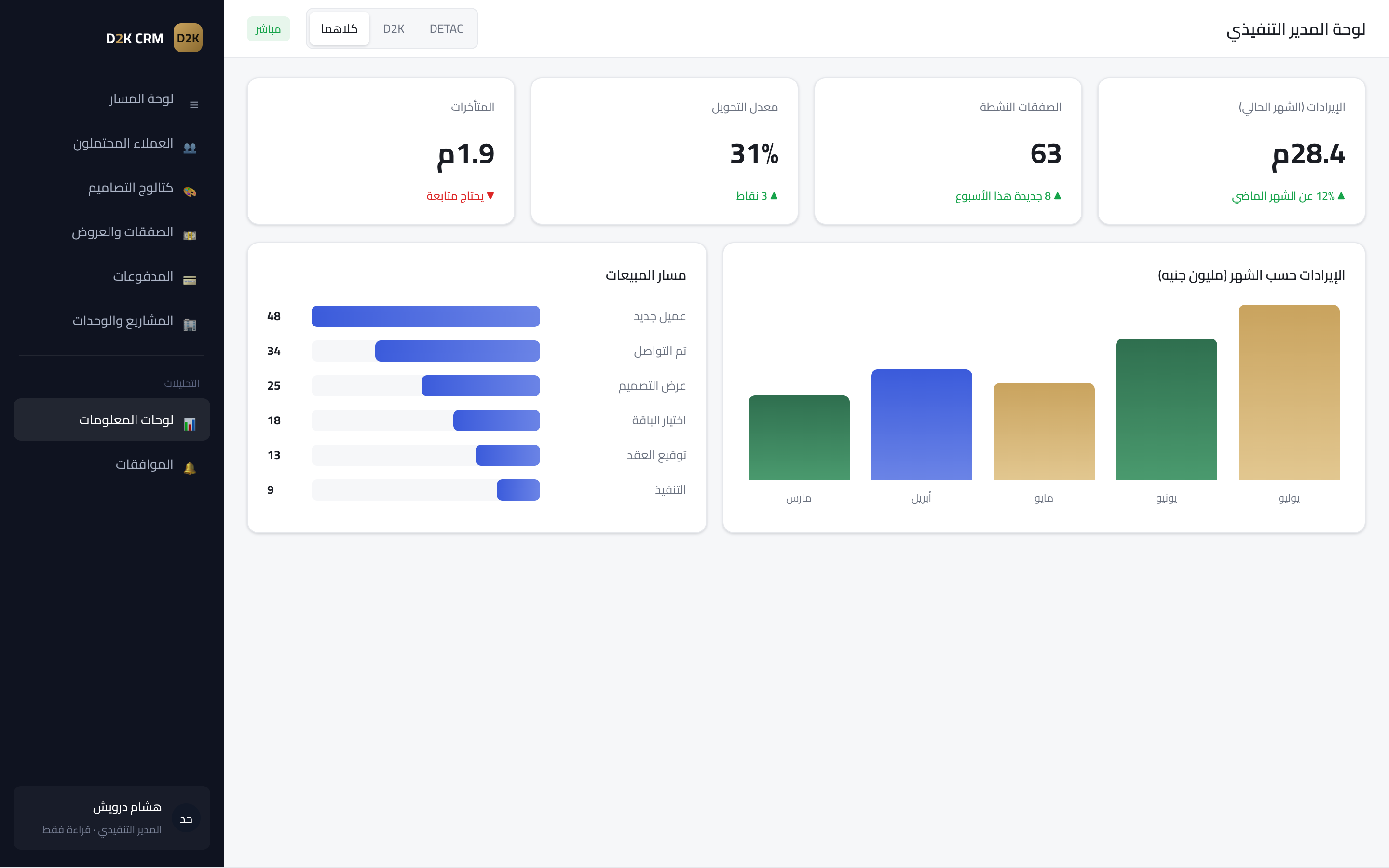Screen dimensions: 1389x868
Task: Click the يوليو revenue bar in chart
Action: pyautogui.click(x=1289, y=393)
